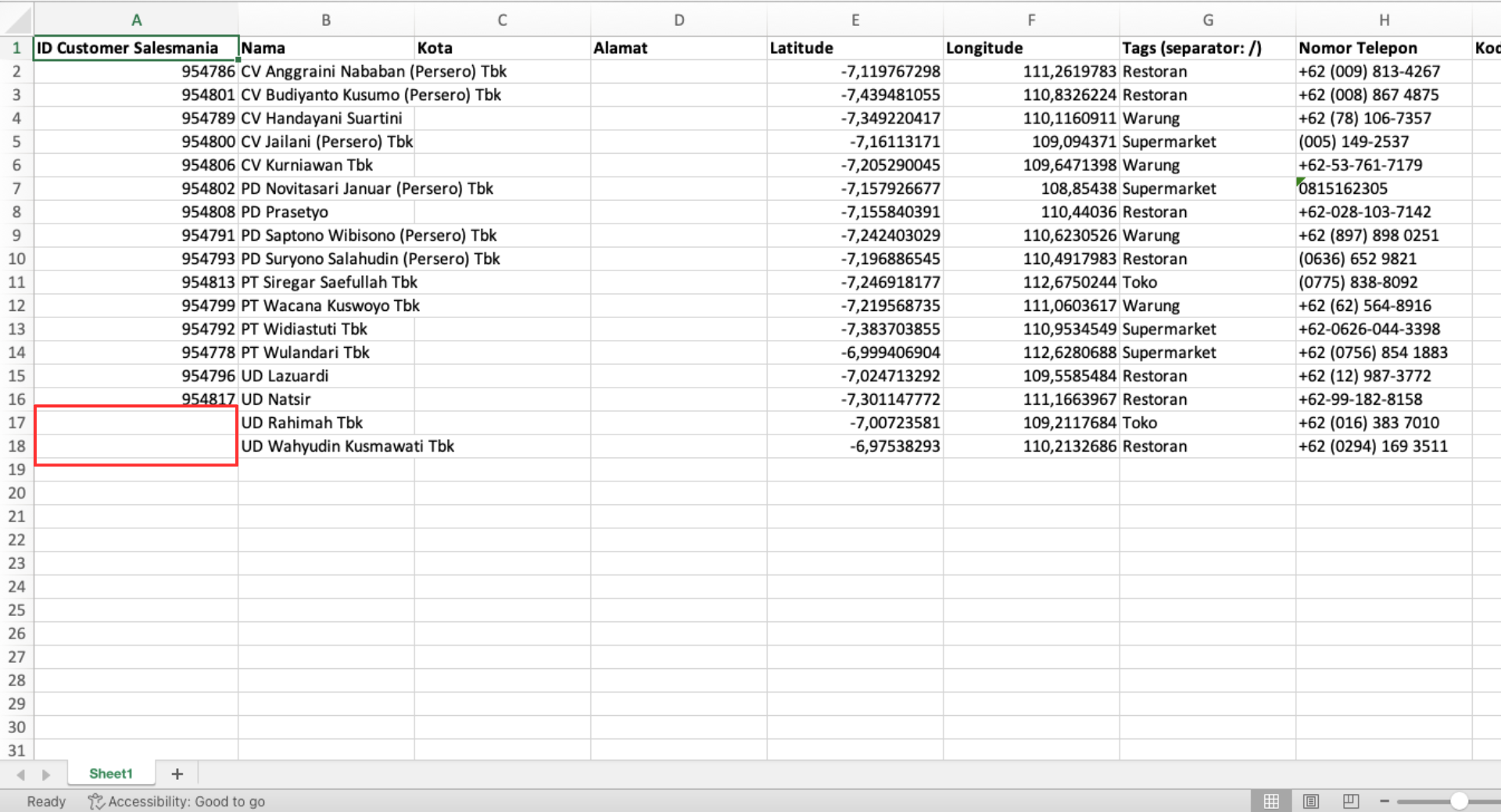
Task: Click empty ID cell beside UD Wahyudin Kusmawati
Action: click(x=136, y=446)
